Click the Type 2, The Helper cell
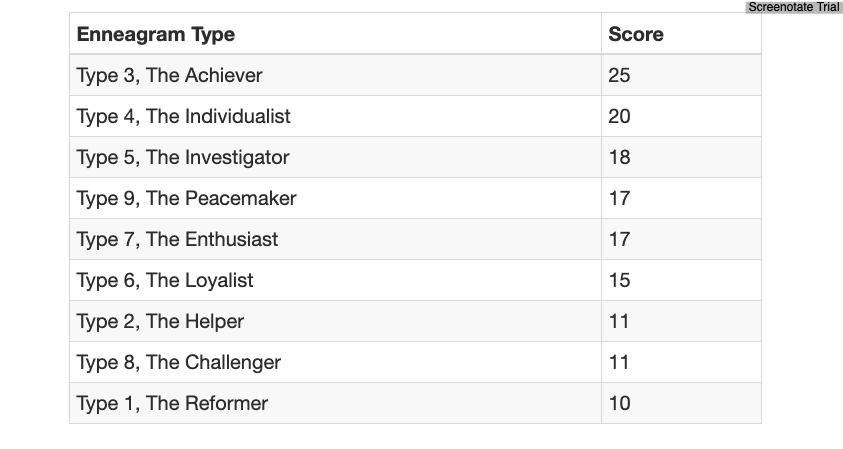This screenshot has height=449, width=843. [160, 321]
